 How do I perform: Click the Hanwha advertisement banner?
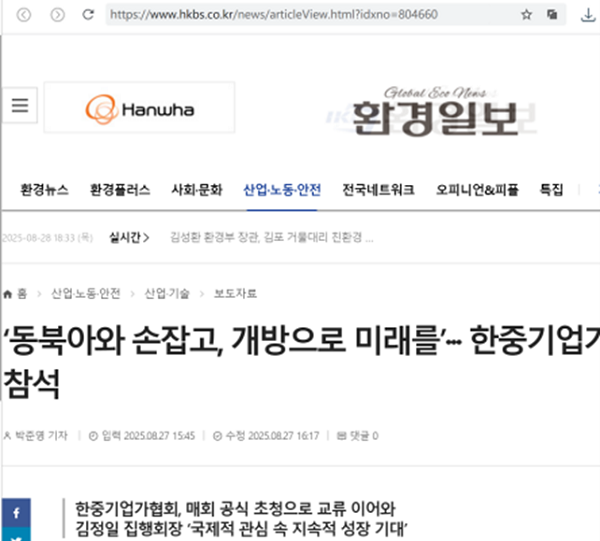pyautogui.click(x=139, y=107)
